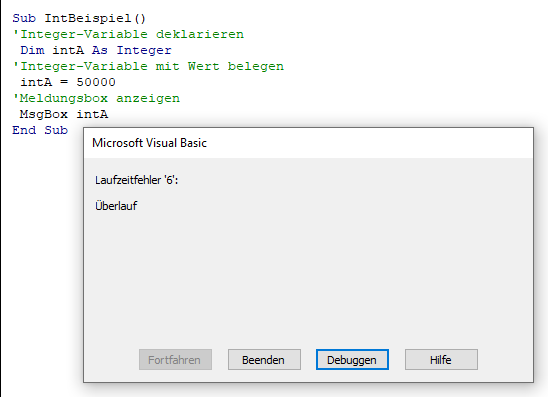This screenshot has height=397, width=548.
Task: Click the 'Meldungsbox anzeigen' comment line
Action: [x=96, y=98]
